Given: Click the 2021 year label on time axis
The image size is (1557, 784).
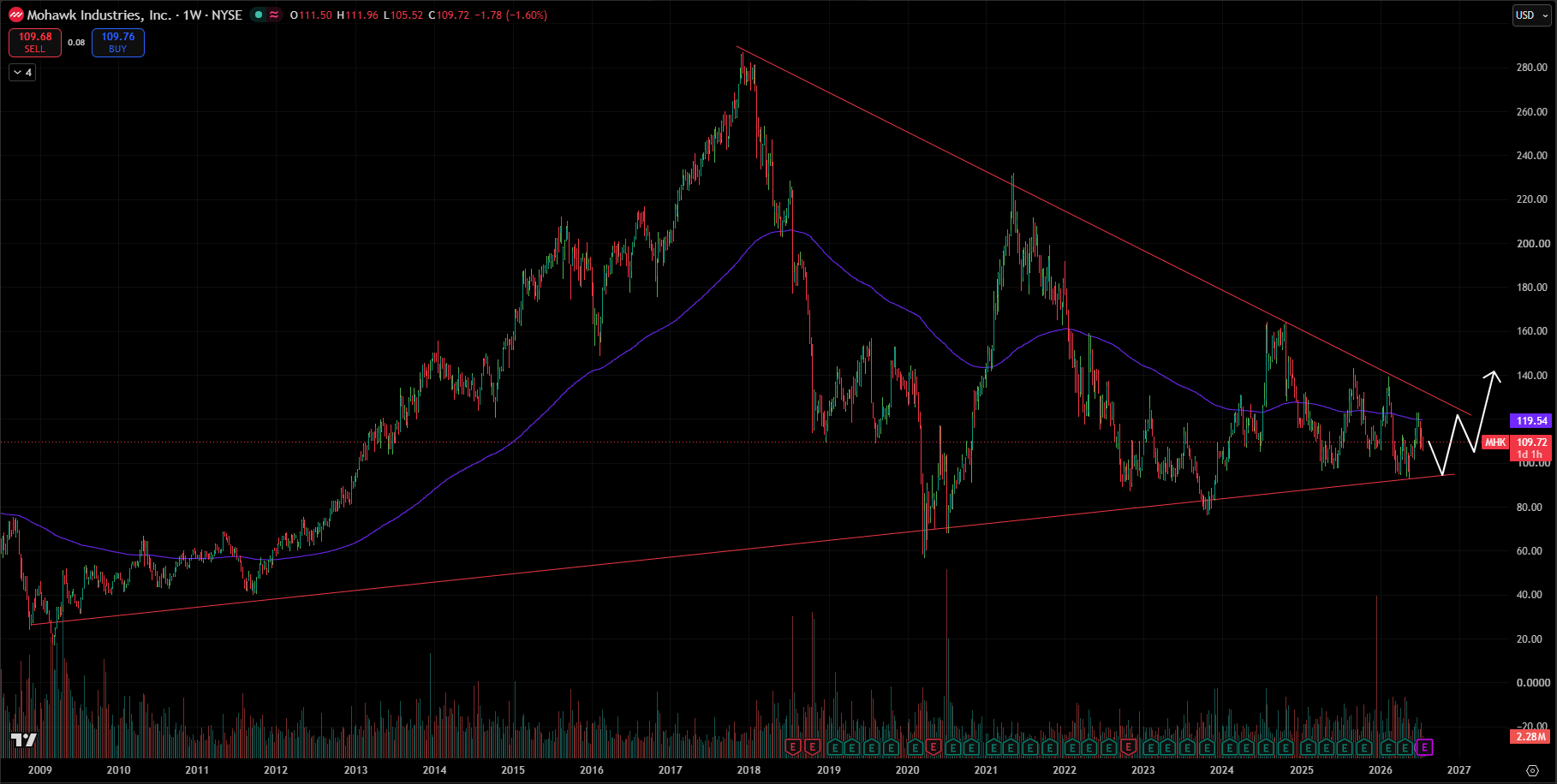Looking at the screenshot, I should [x=986, y=770].
